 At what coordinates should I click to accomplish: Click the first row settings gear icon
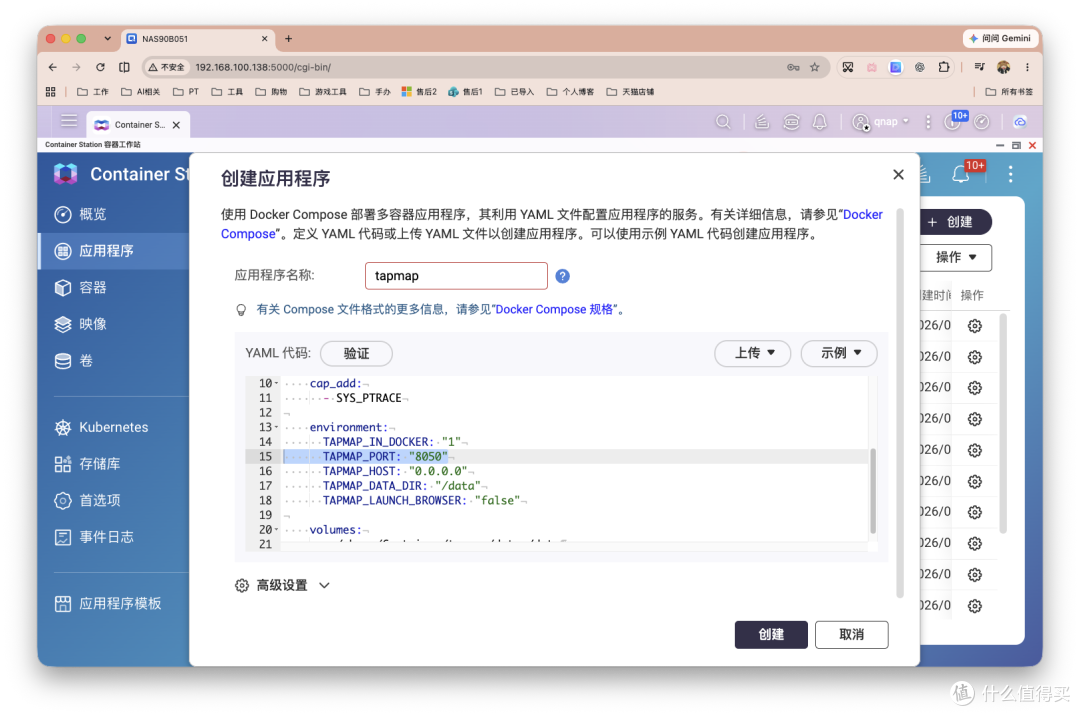(x=975, y=326)
